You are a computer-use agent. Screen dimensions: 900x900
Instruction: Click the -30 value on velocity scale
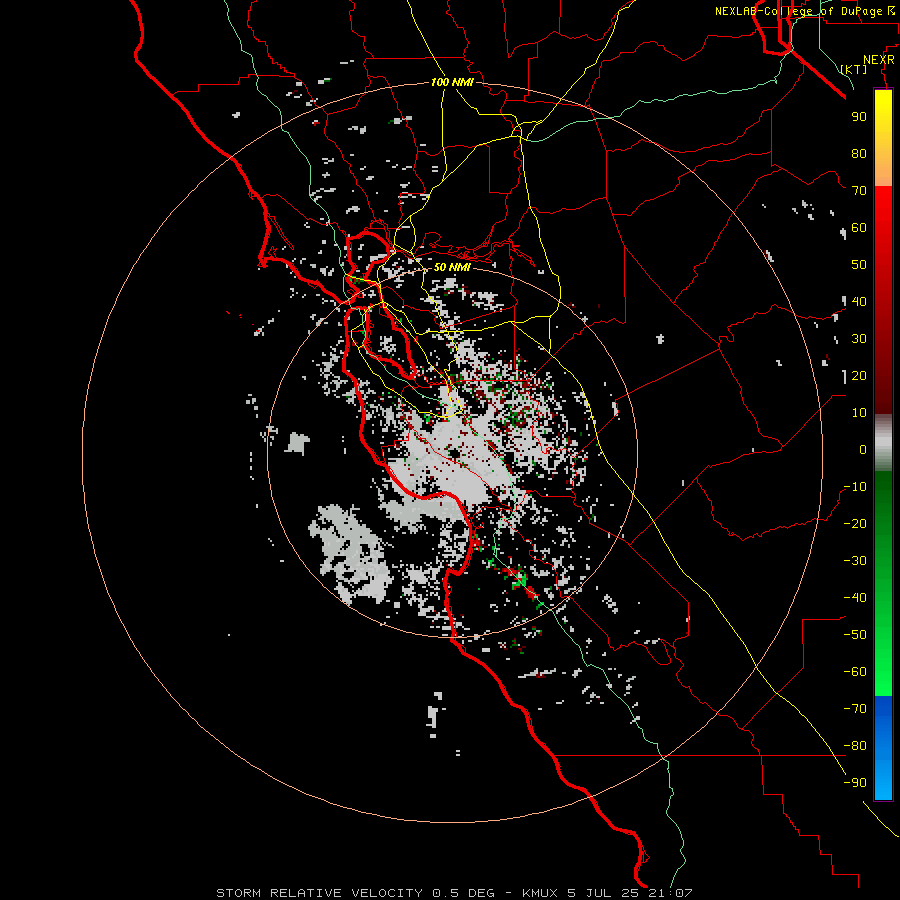(x=855, y=561)
